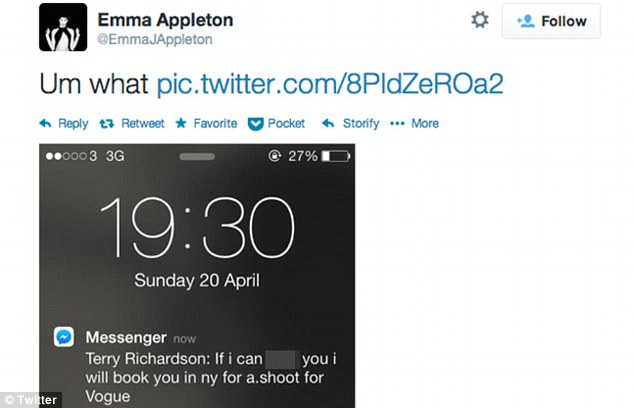Click the Messenger app icon in notification
This screenshot has height=408, width=634.
click(63, 337)
